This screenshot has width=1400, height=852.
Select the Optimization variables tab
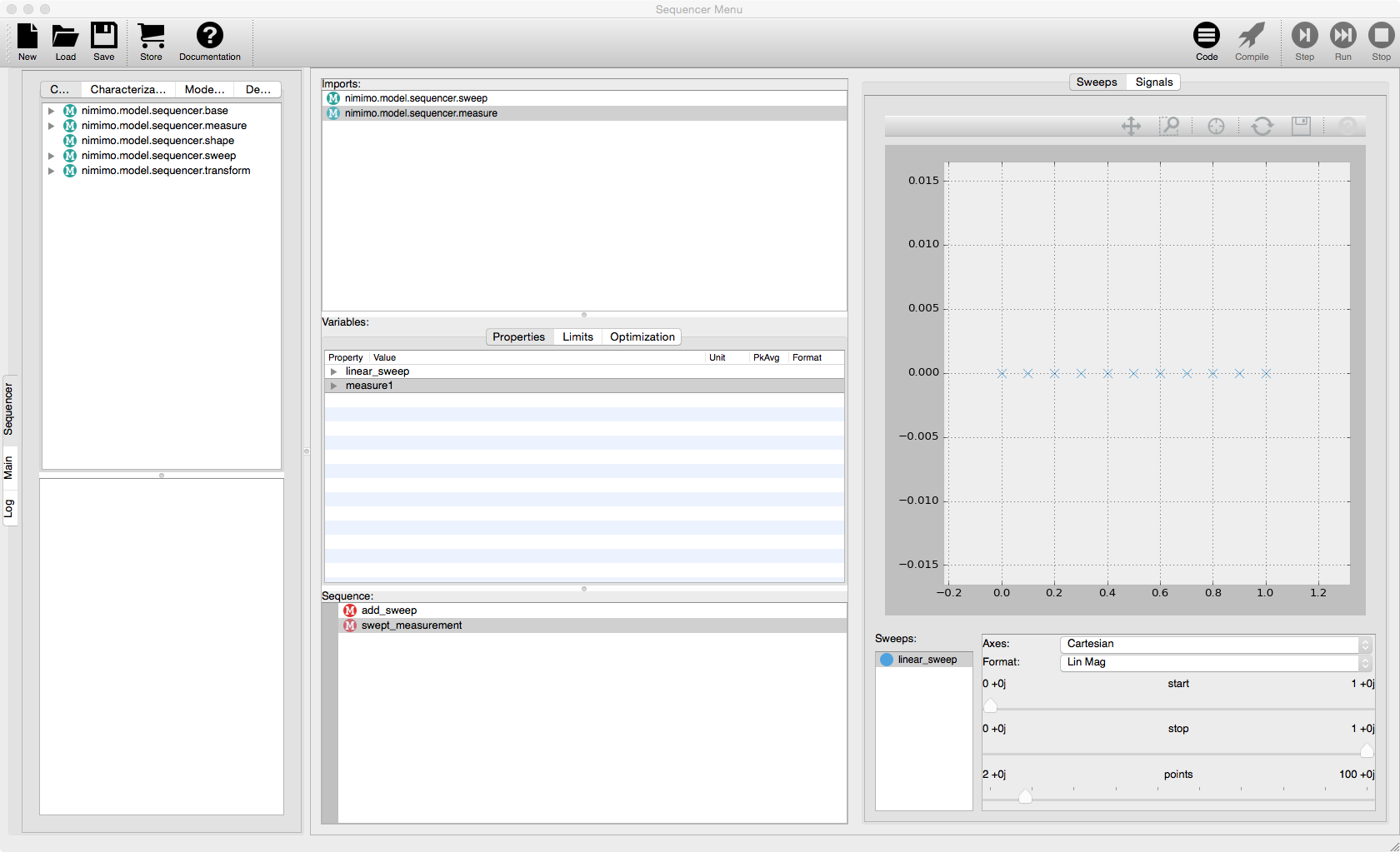[x=642, y=336]
